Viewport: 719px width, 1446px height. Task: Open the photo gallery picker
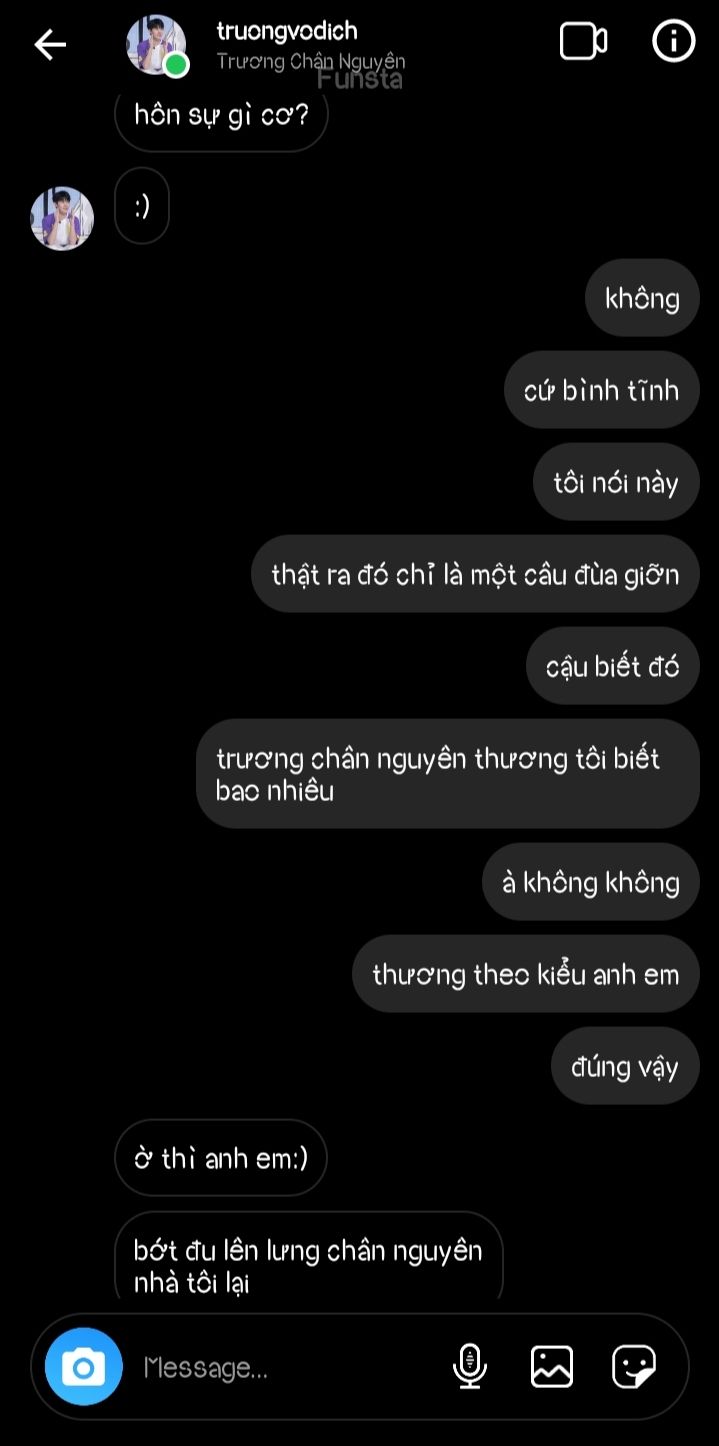(x=552, y=1366)
